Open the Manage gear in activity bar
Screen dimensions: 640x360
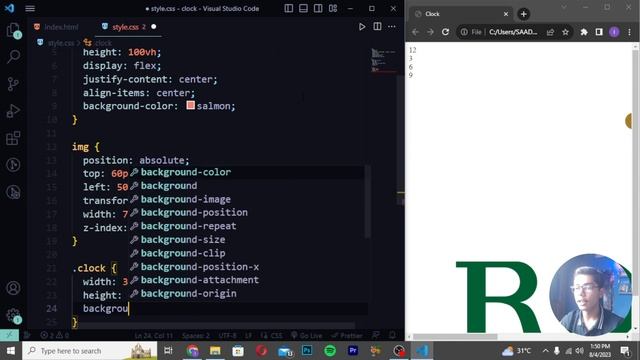(x=13, y=315)
